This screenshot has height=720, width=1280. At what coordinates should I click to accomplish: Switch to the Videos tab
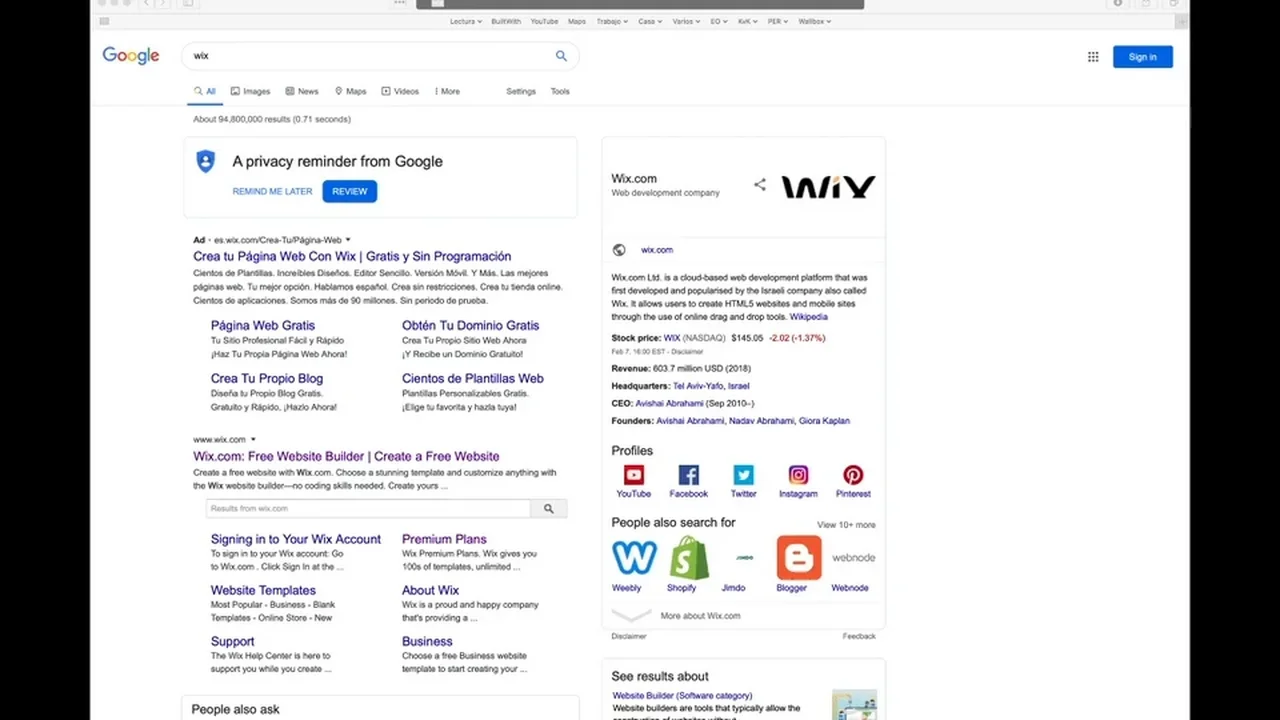point(400,91)
